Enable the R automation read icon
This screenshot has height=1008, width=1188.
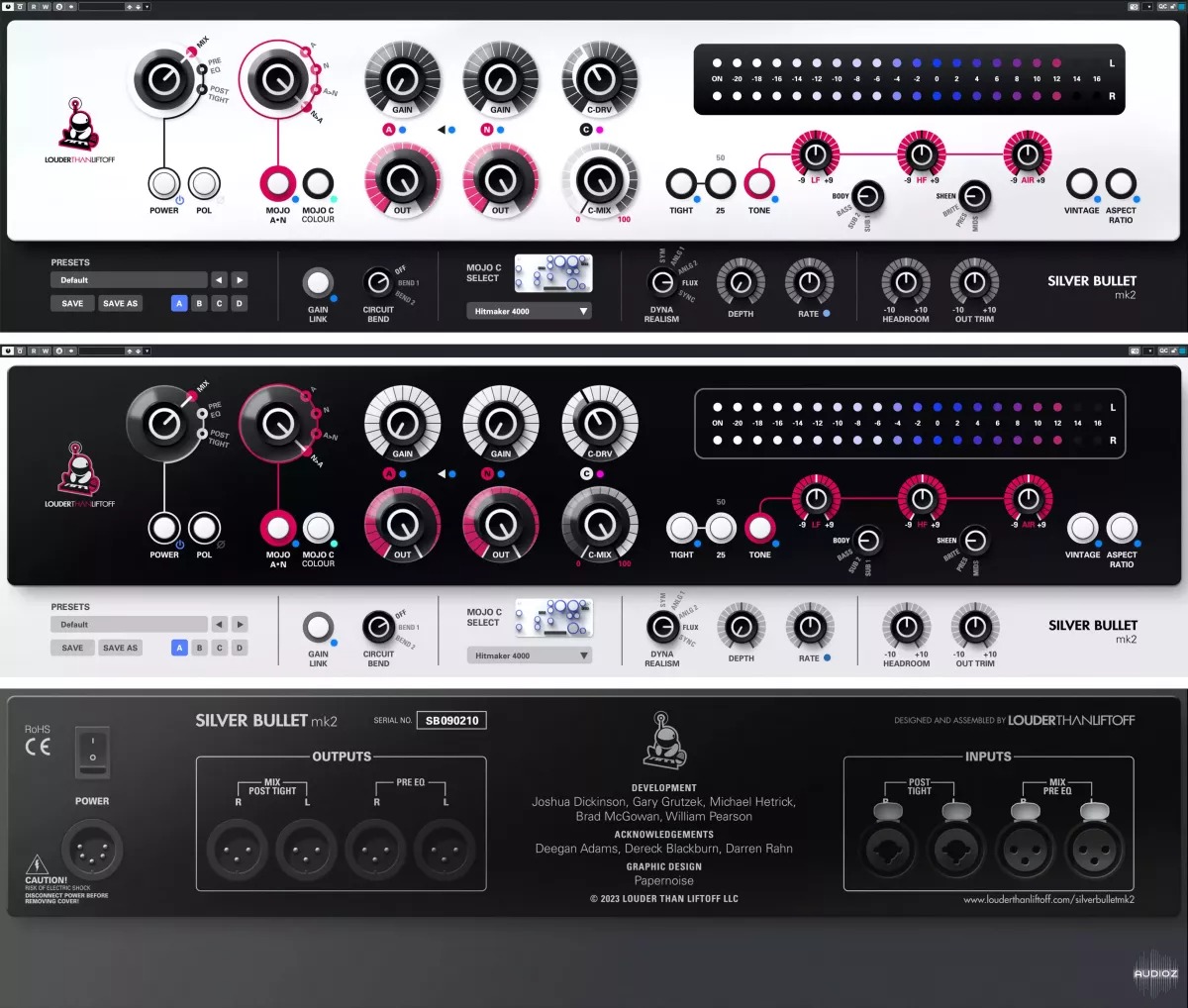tap(34, 7)
